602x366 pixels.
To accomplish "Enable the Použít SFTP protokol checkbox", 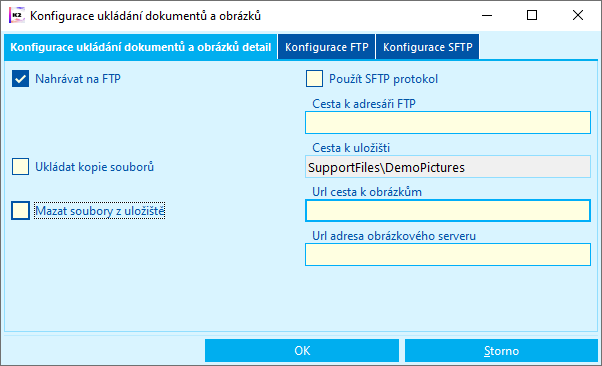I will click(x=314, y=79).
